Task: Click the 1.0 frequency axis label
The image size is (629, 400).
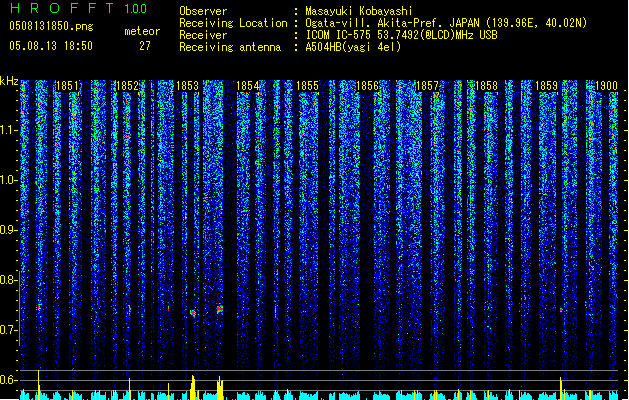Action: pyautogui.click(x=8, y=180)
